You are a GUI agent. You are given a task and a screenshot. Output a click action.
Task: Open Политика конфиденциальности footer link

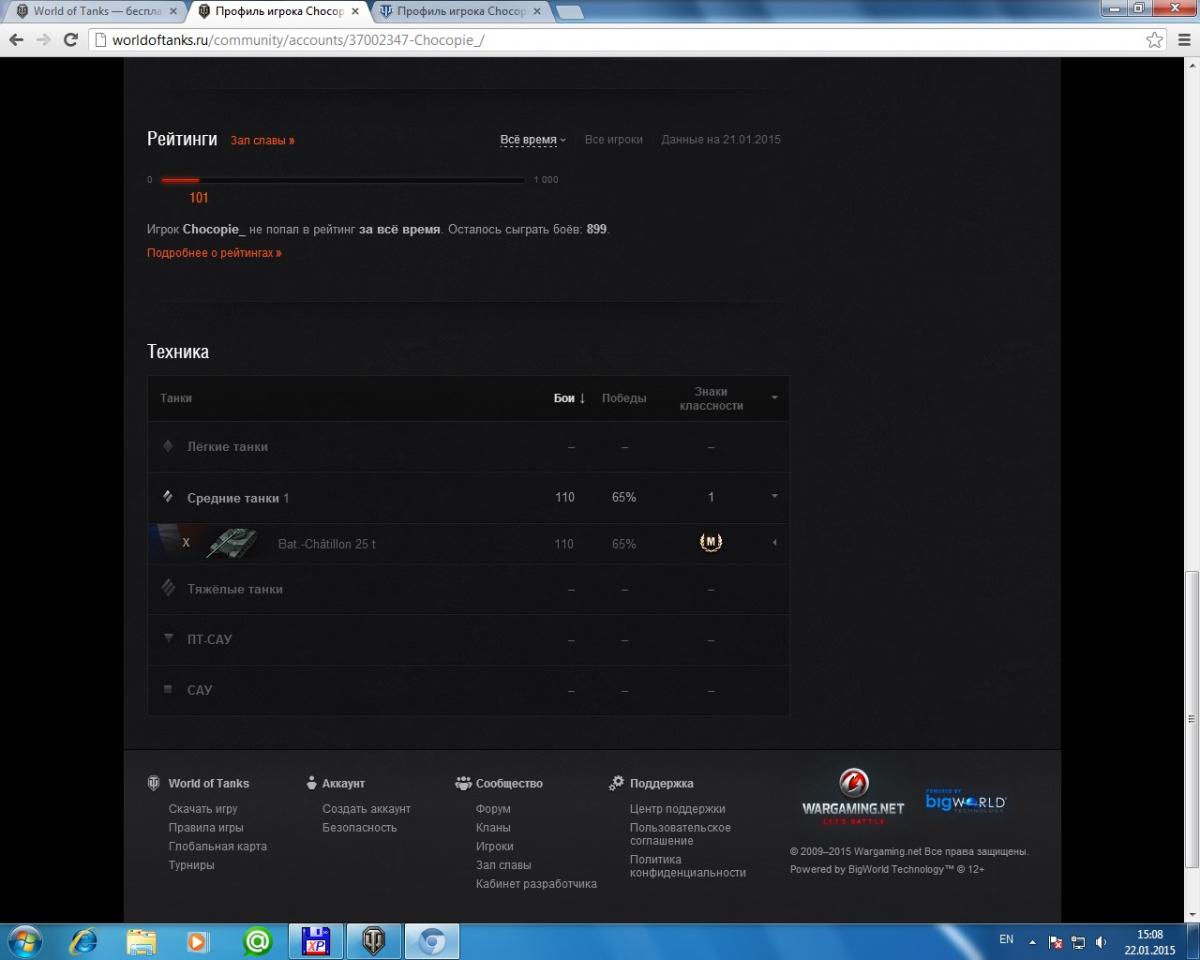[688, 866]
